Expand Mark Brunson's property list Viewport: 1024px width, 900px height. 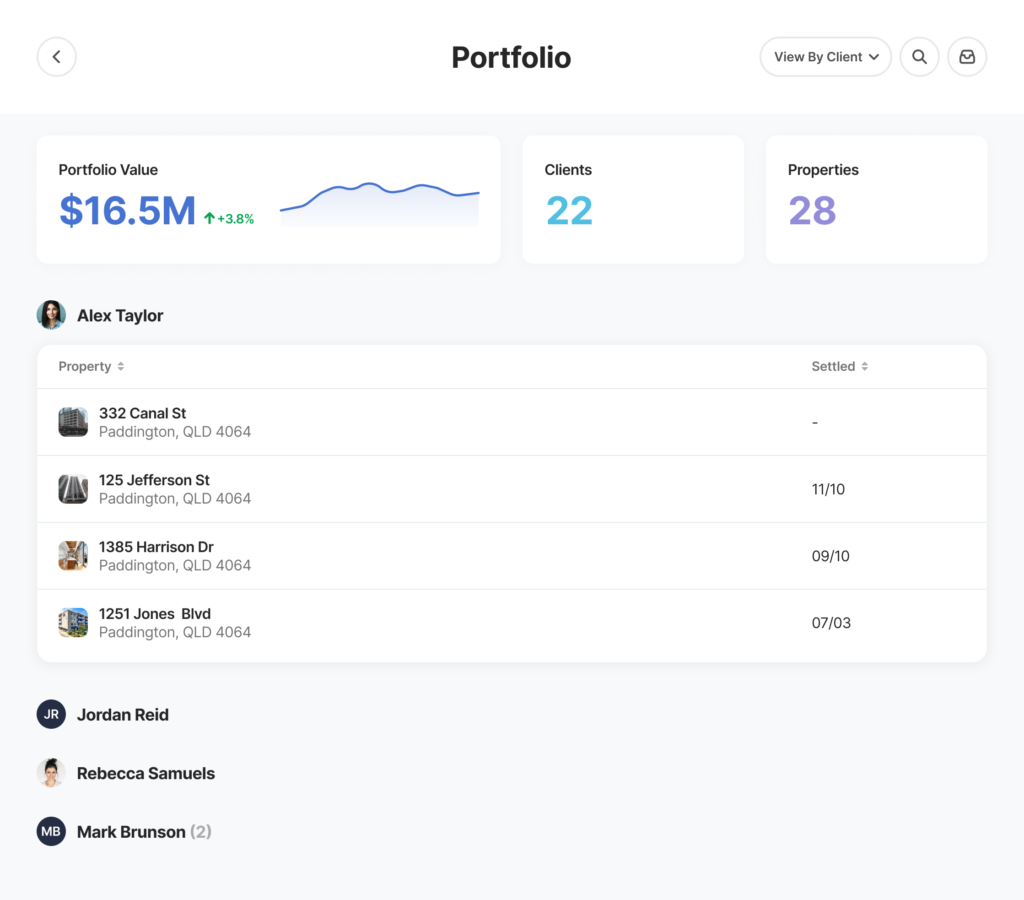[x=131, y=832]
